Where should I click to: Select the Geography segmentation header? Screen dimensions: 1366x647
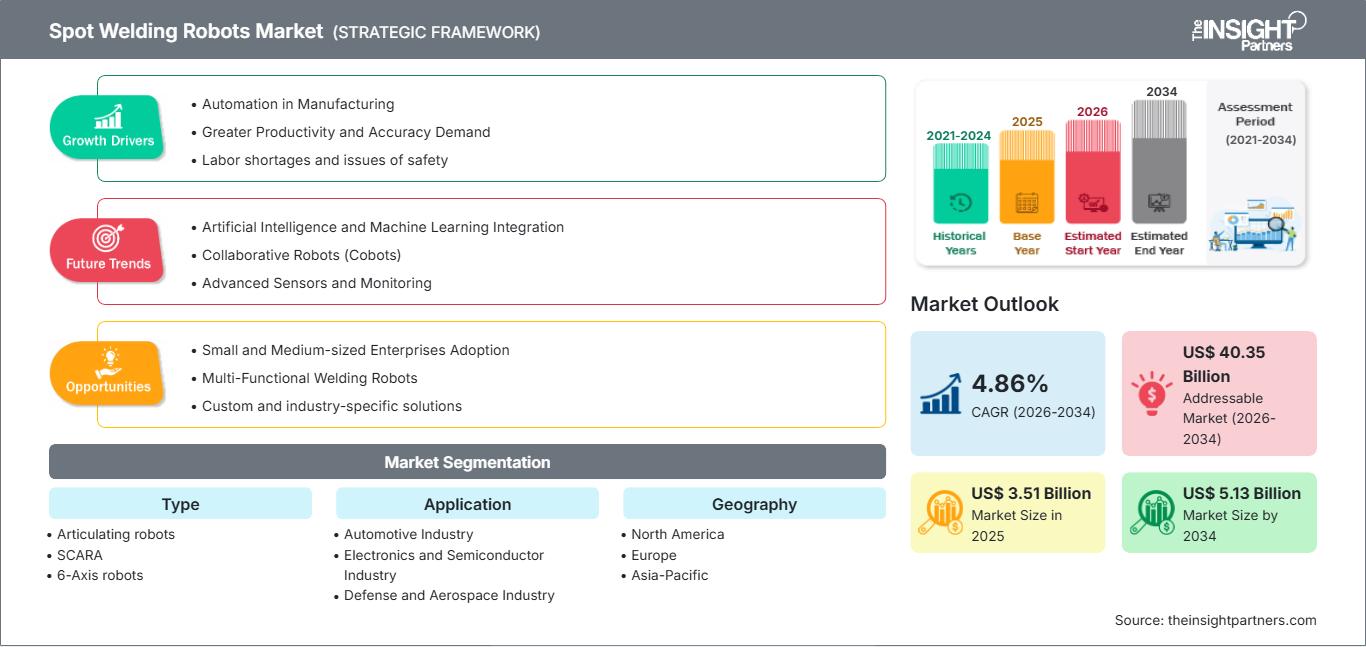754,504
